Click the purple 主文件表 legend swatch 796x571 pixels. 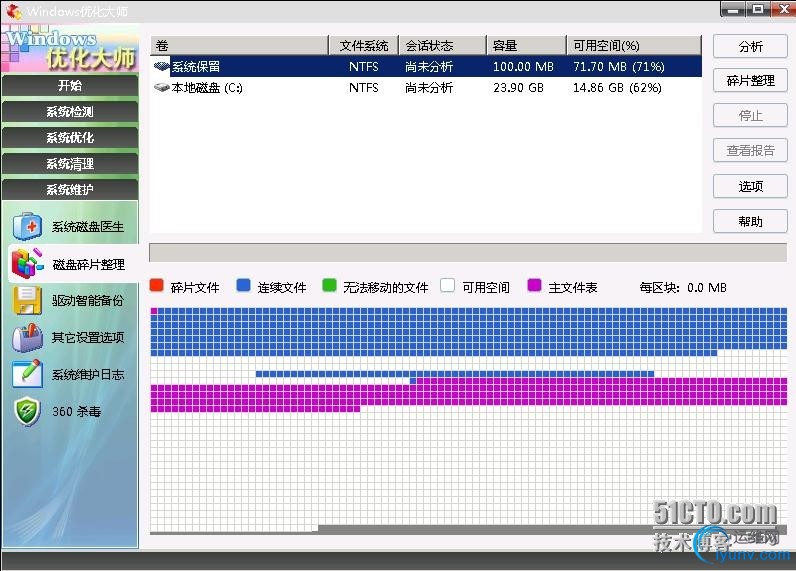click(x=534, y=285)
